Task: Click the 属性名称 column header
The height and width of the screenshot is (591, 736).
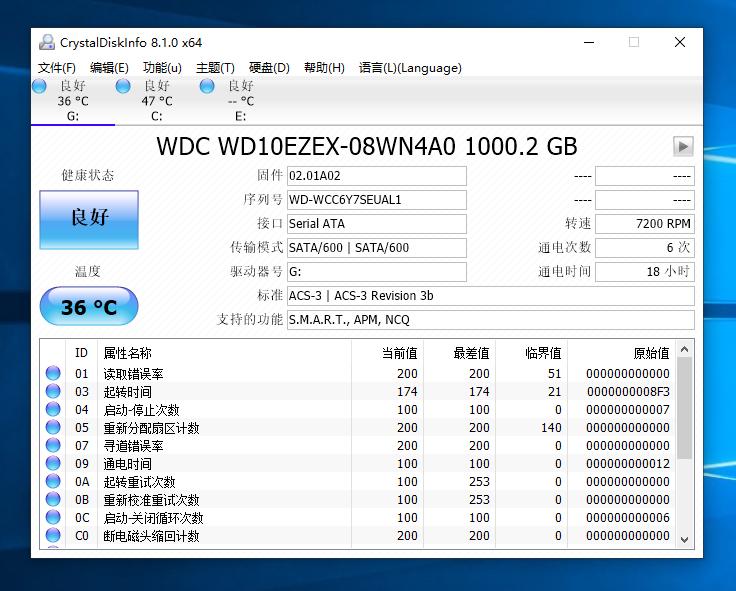Action: (224, 353)
